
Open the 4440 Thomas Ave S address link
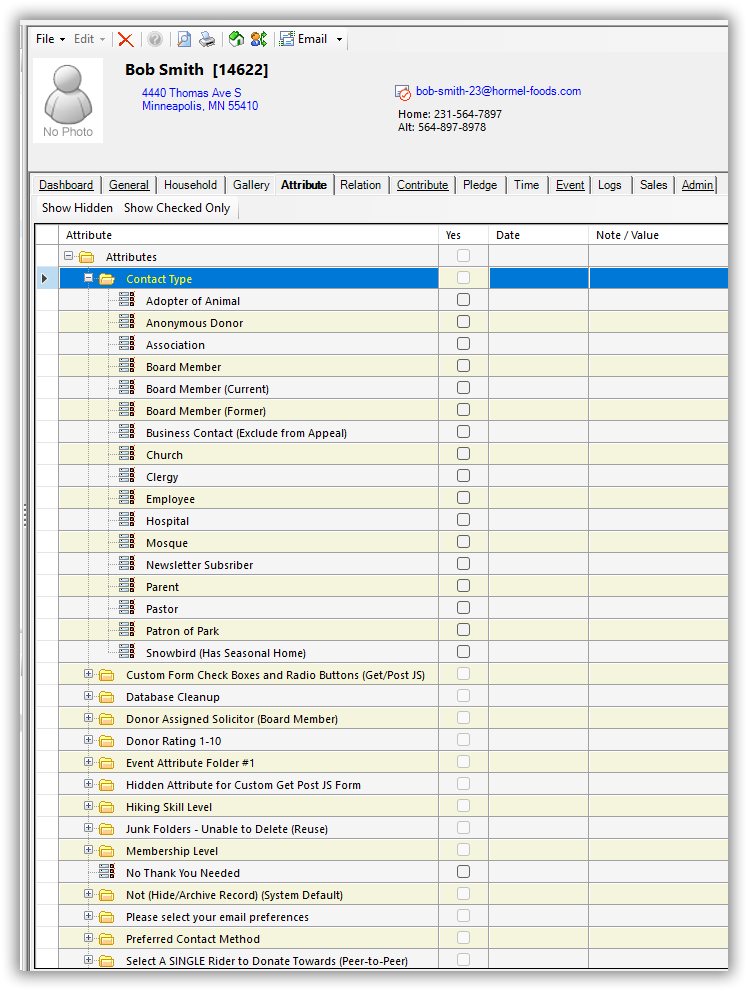[192, 92]
